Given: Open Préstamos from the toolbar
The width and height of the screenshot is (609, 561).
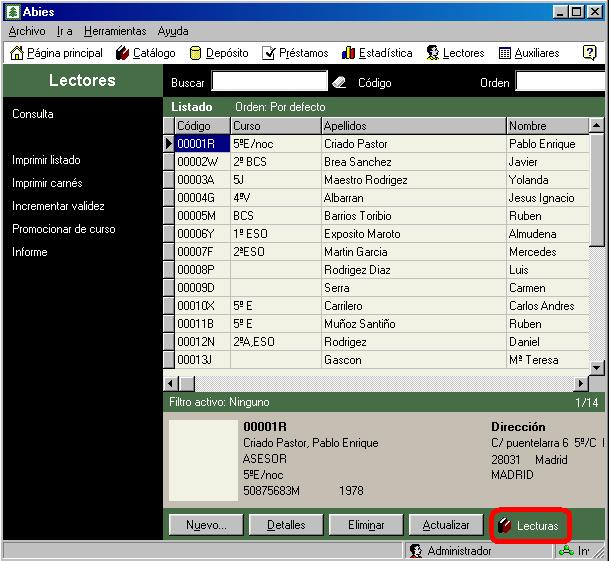Looking at the screenshot, I should 295,53.
